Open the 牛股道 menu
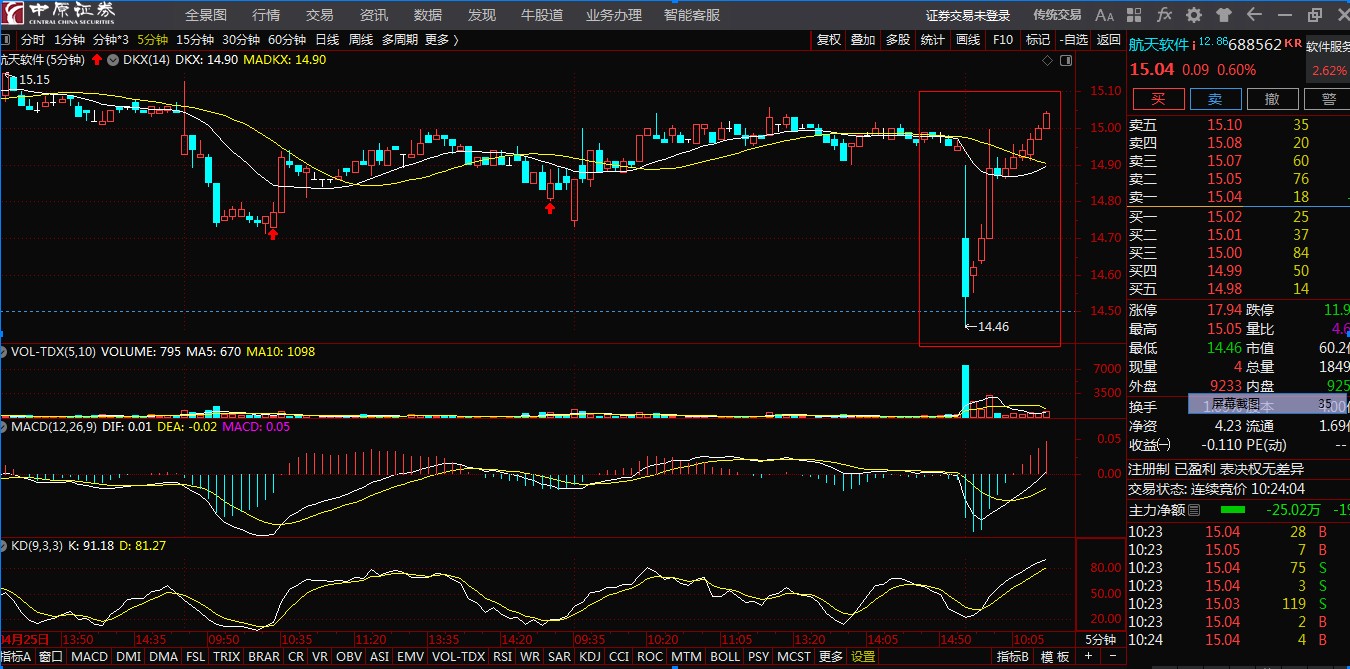Image resolution: width=1350 pixels, height=669 pixels. click(x=542, y=15)
